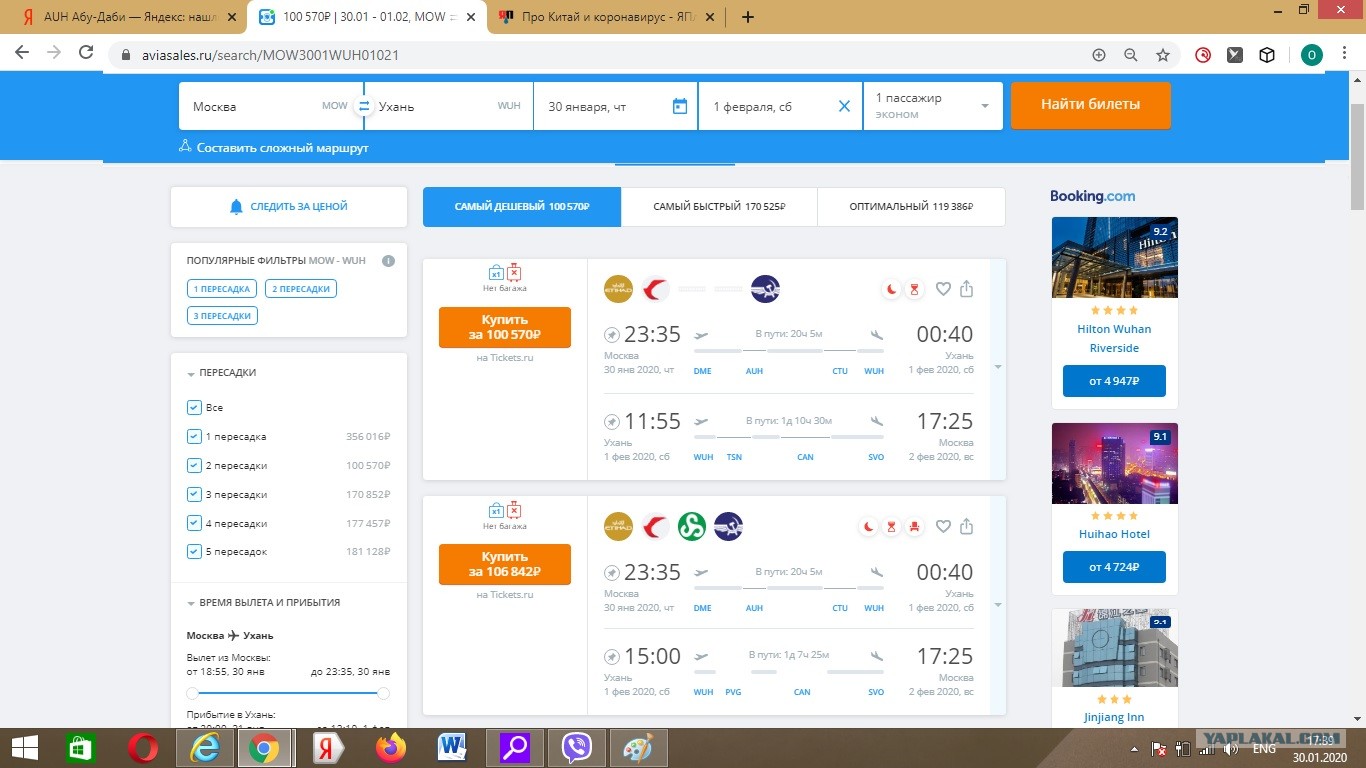
Task: Share the 100 570₽ ticket
Action: [x=967, y=289]
